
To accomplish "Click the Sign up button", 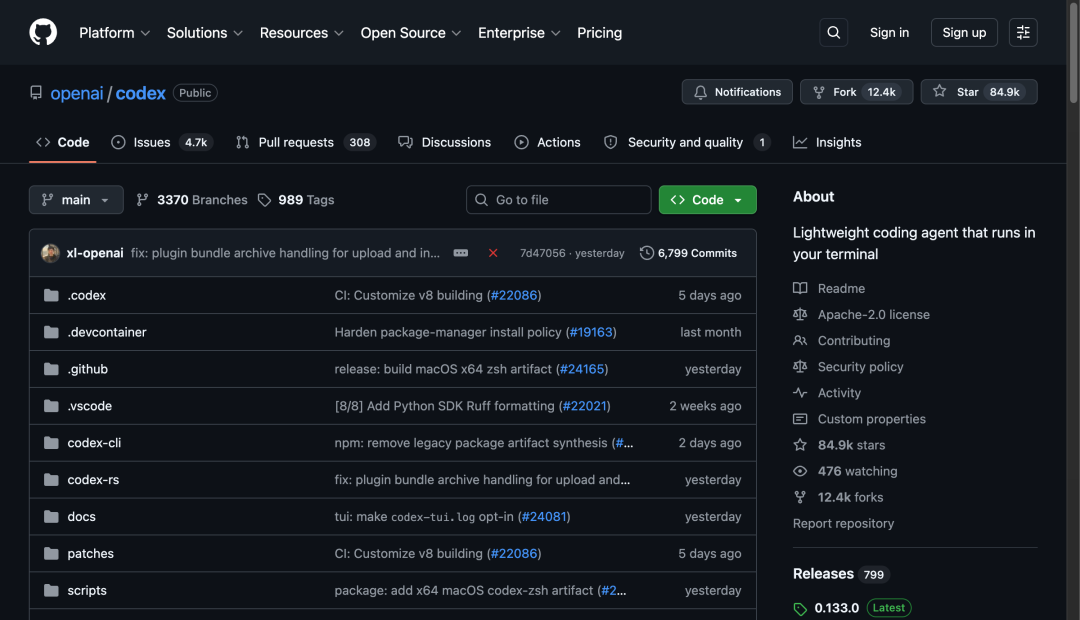I will [x=964, y=32].
